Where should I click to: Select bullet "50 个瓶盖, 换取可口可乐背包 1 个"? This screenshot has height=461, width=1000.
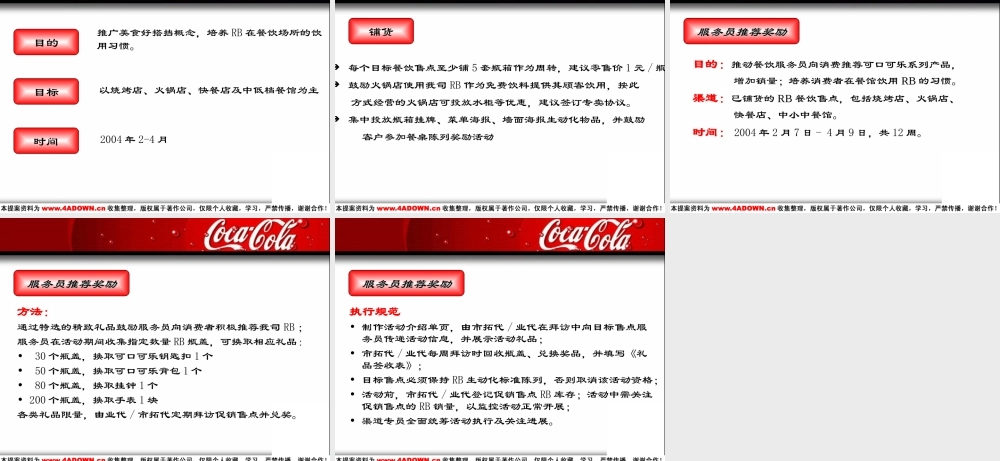point(110,370)
